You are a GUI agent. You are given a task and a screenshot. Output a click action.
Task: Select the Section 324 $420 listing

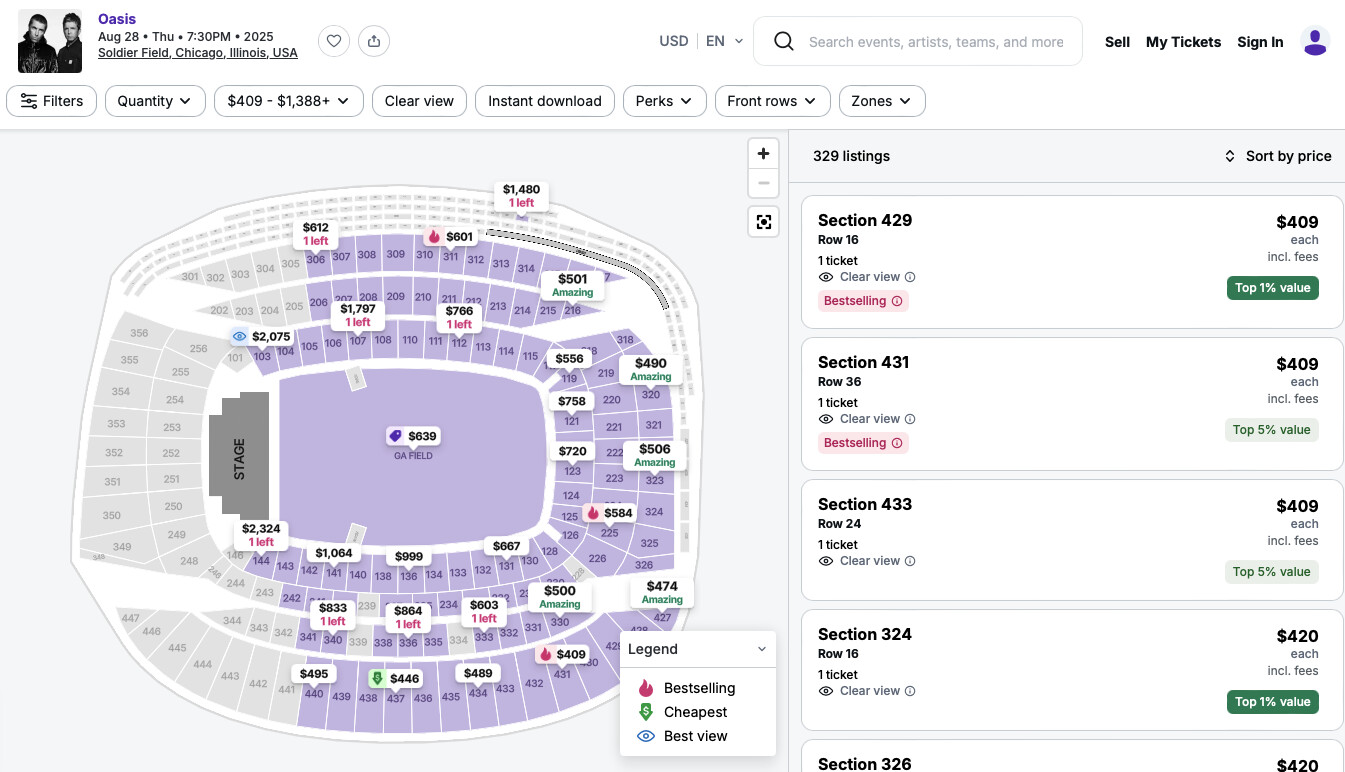click(1072, 669)
